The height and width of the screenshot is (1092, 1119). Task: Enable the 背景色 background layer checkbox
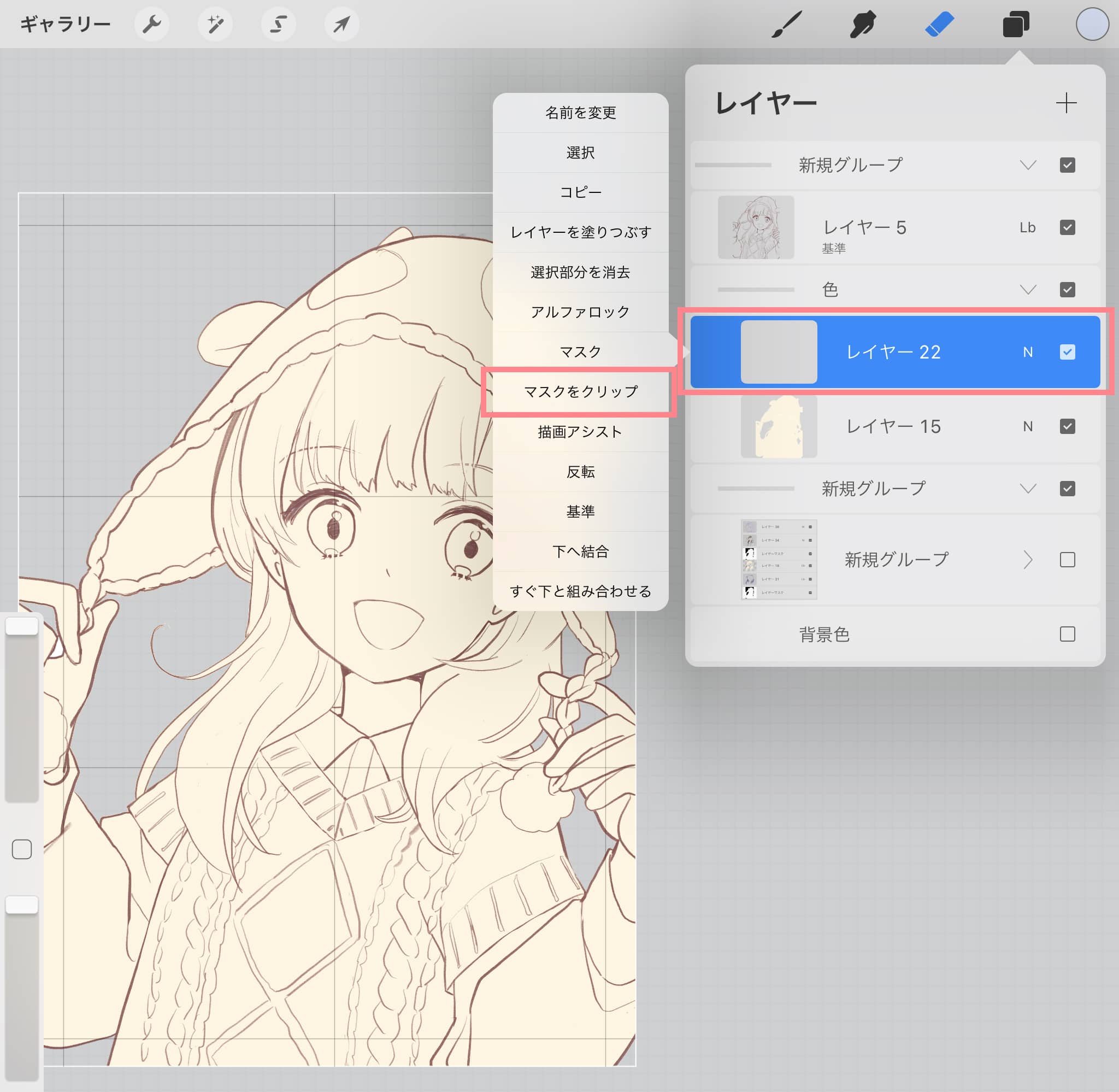click(1067, 634)
